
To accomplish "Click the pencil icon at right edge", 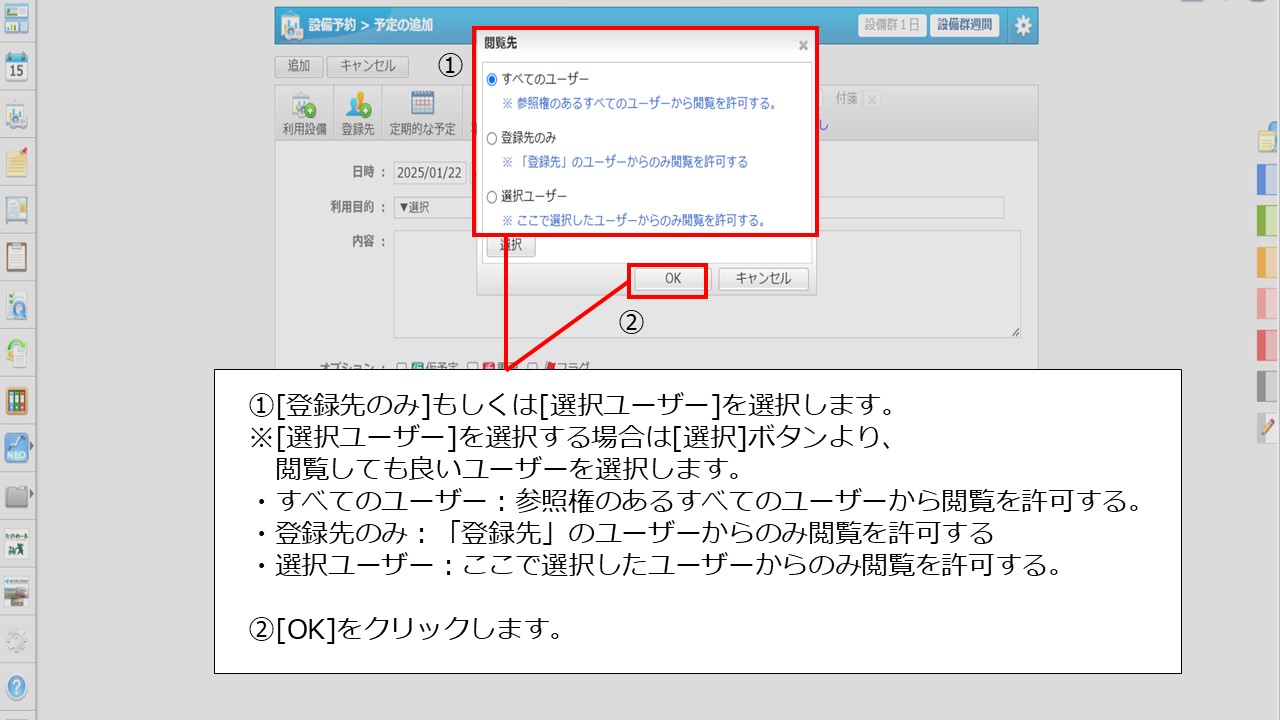I will (1267, 427).
